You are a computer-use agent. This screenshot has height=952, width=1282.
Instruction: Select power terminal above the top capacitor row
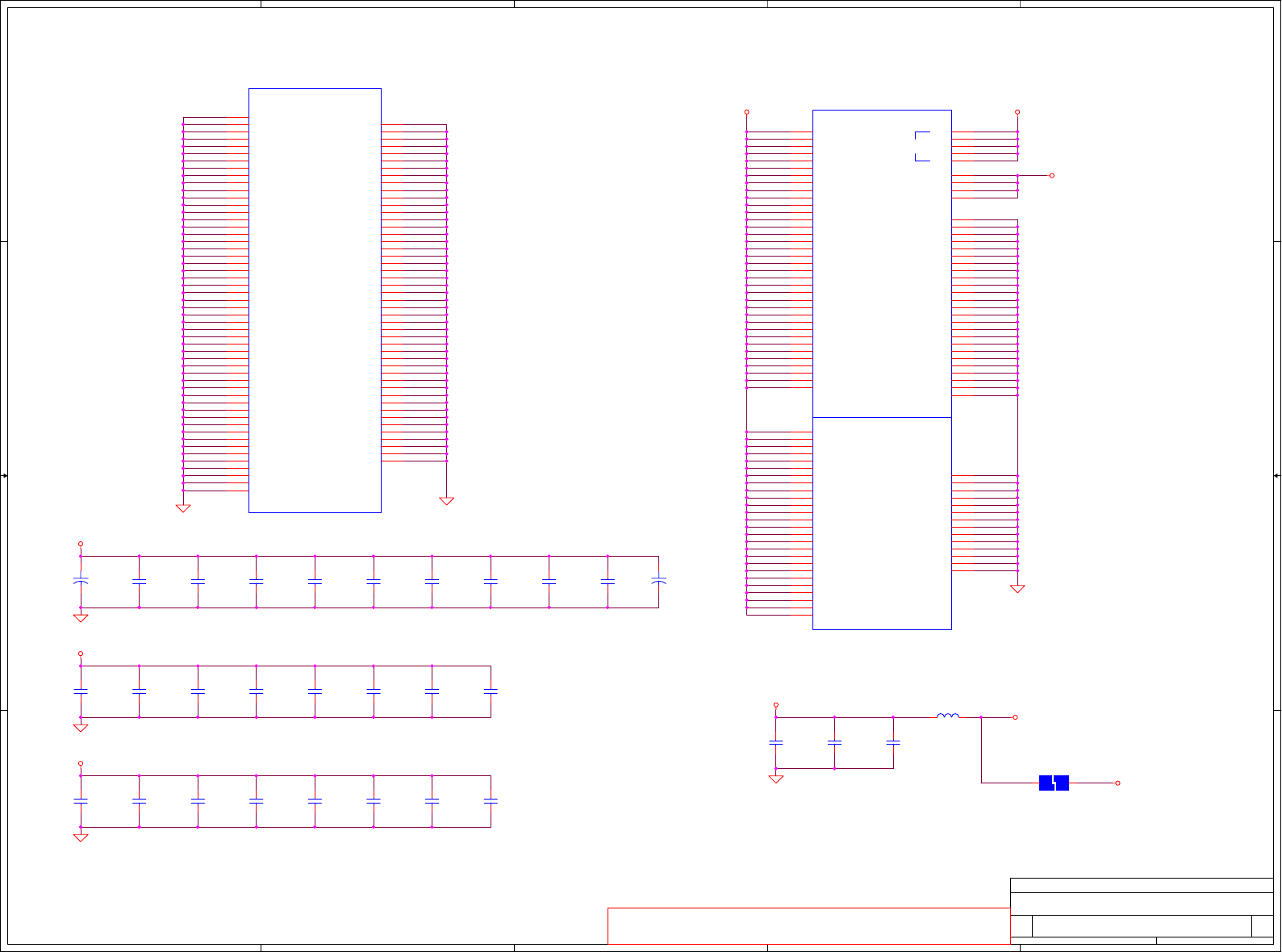pyautogui.click(x=81, y=544)
